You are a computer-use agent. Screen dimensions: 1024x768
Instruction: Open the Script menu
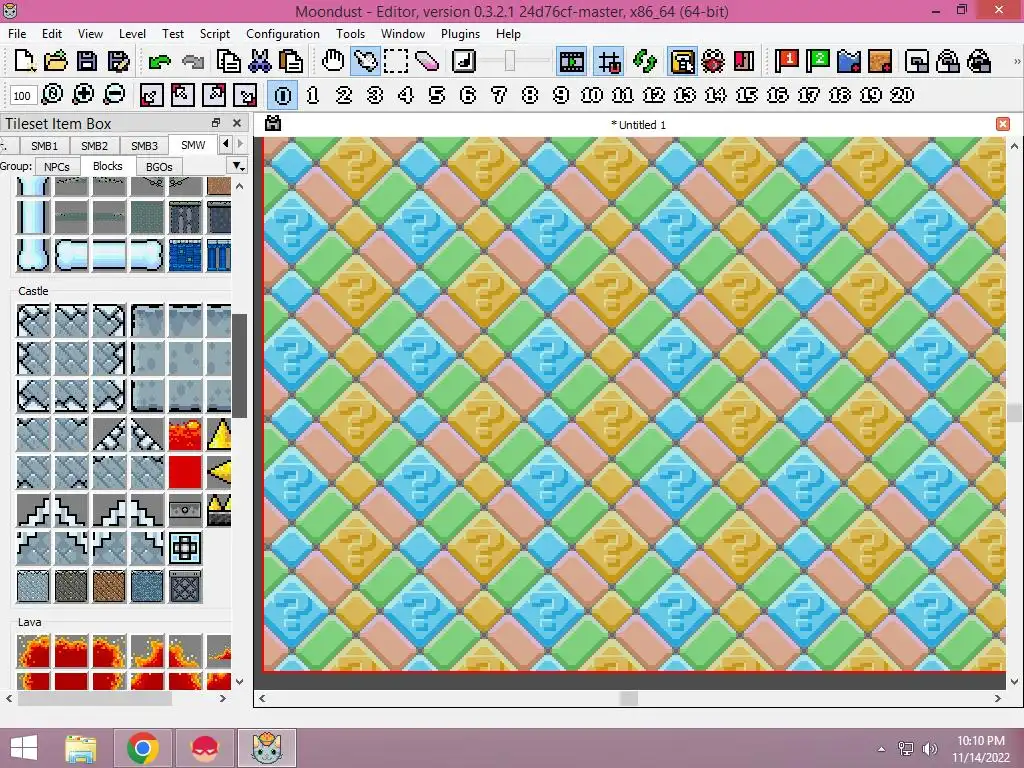[215, 33]
